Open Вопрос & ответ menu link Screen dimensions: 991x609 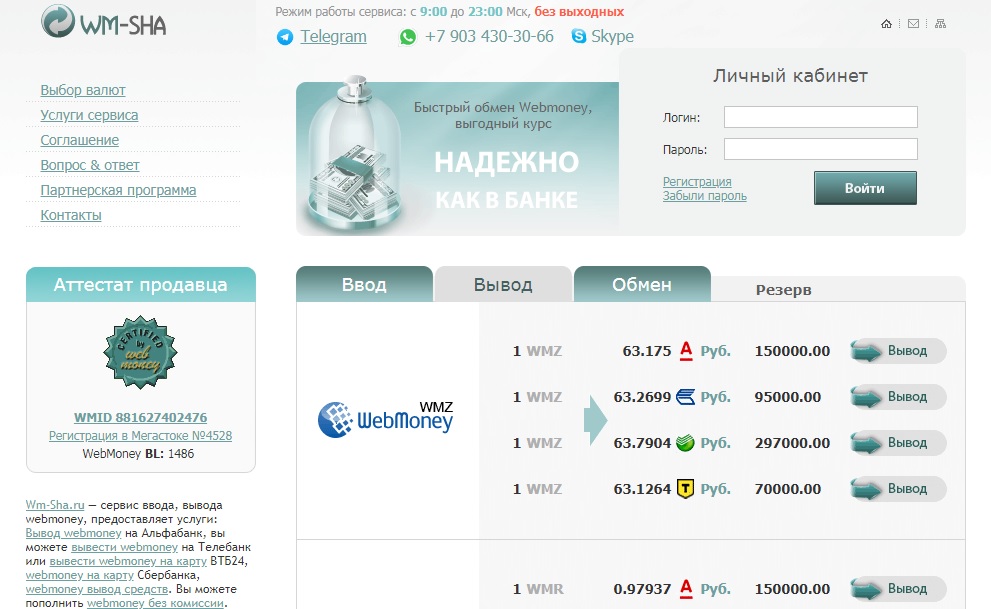tap(90, 165)
